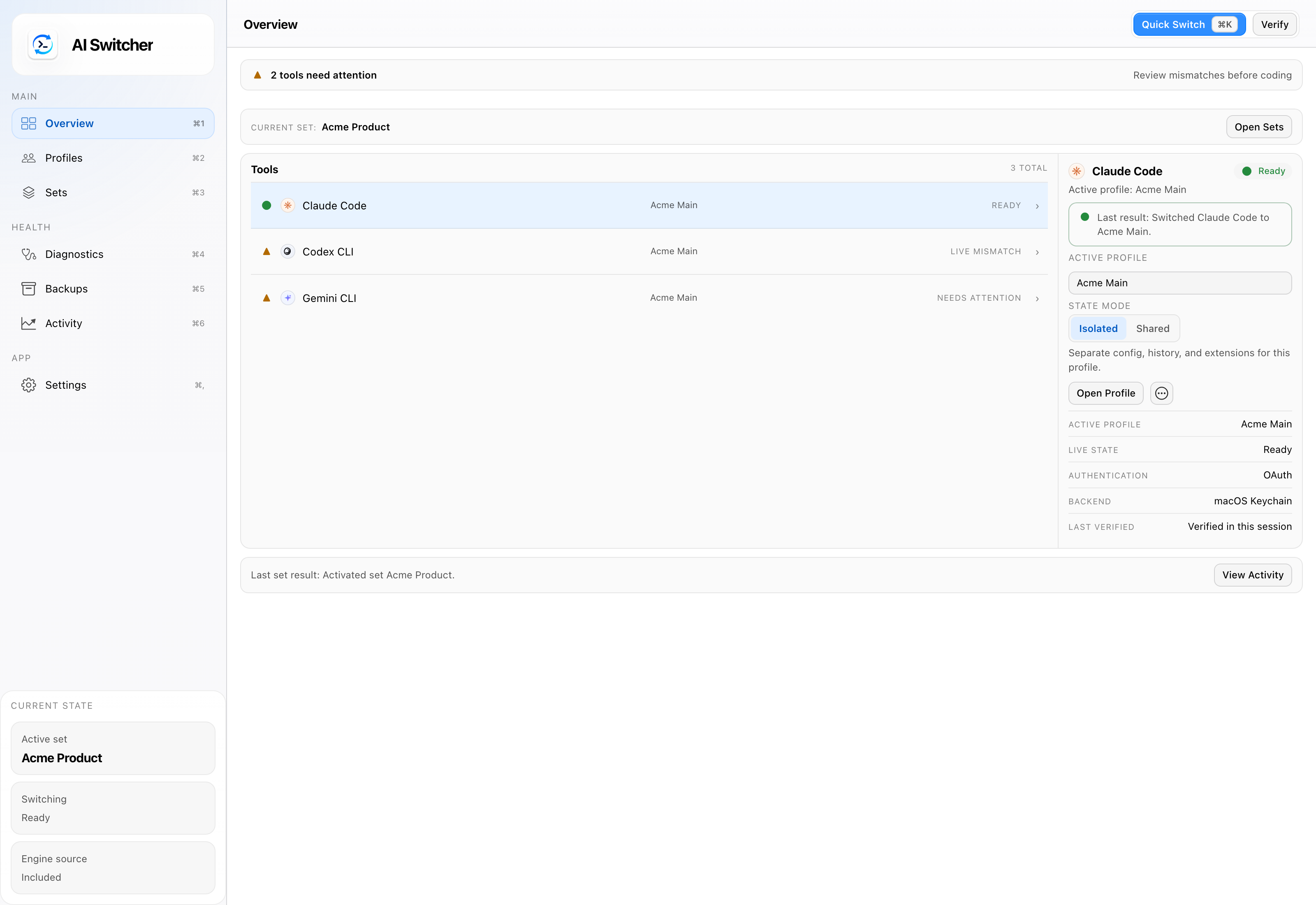Viewport: 1316px width, 905px height.
Task: Click the Activity chart icon
Action: click(28, 323)
